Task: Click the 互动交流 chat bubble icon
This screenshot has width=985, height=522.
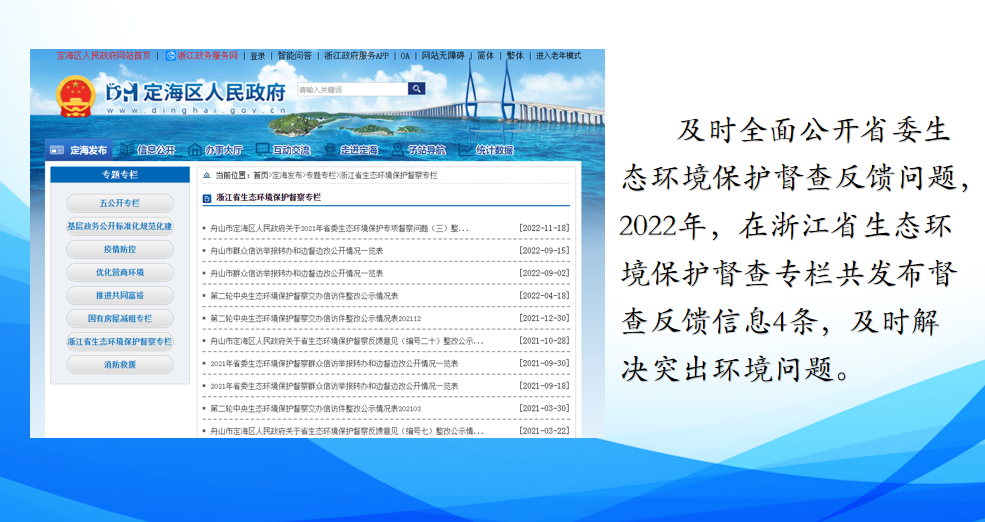Action: click(262, 150)
